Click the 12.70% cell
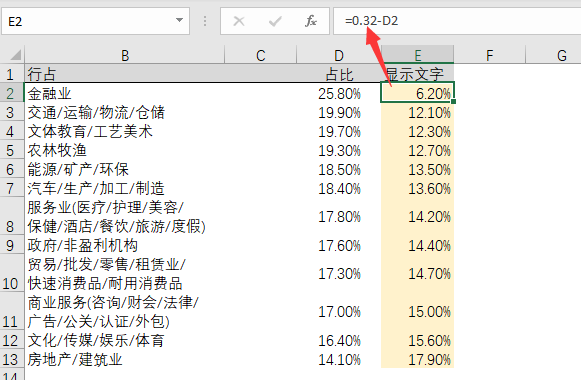Viewport: 581px width, 380px height. tap(418, 151)
